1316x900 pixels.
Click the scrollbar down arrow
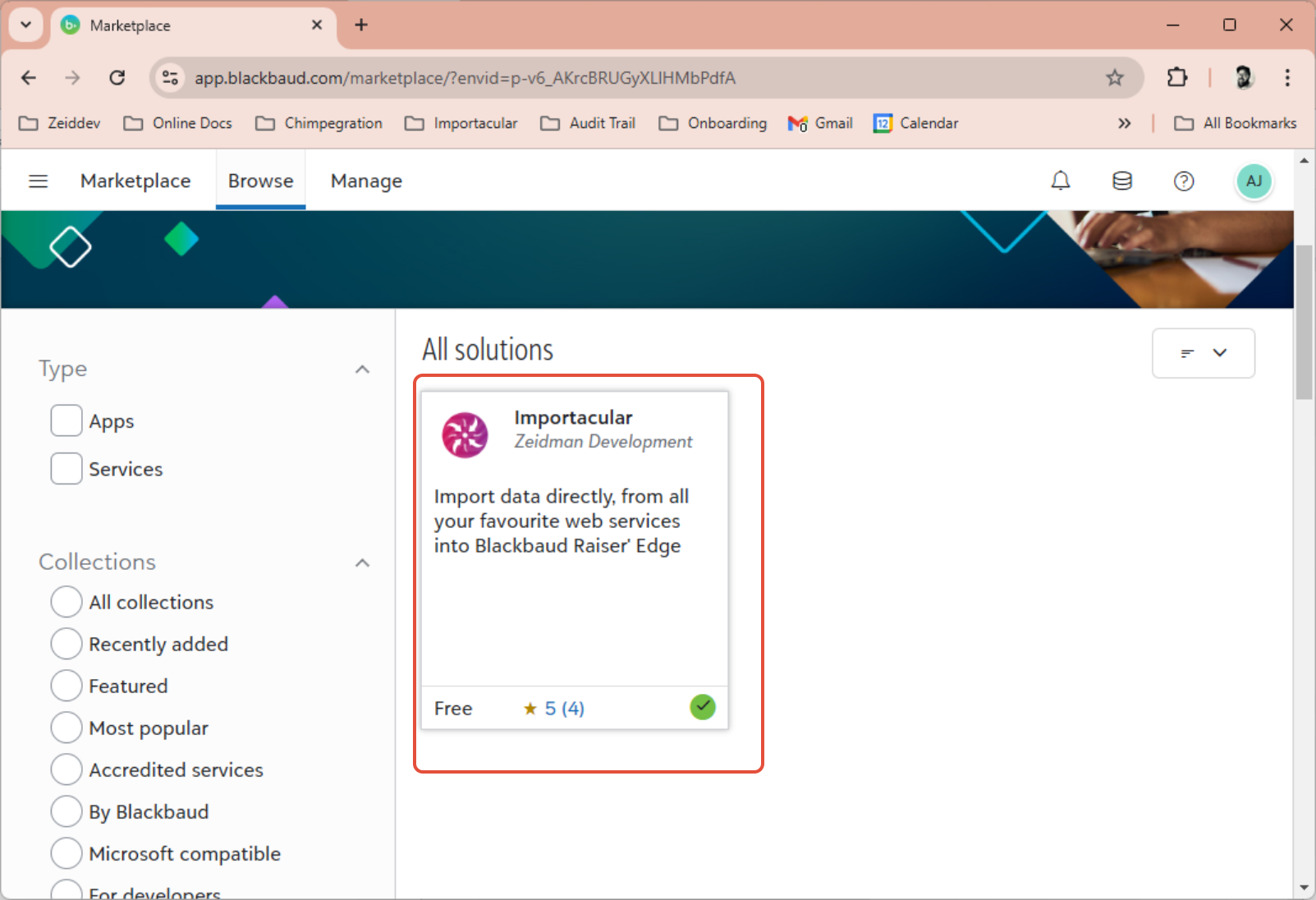click(1305, 888)
